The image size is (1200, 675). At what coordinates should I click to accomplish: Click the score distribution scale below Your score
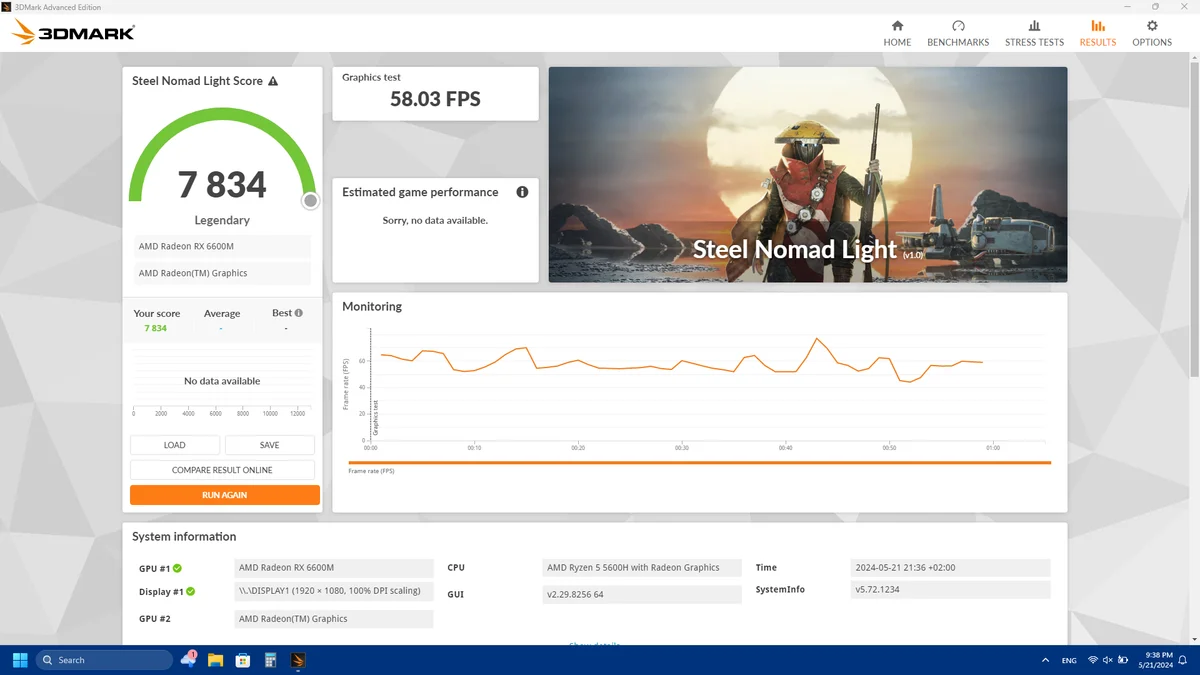[222, 410]
